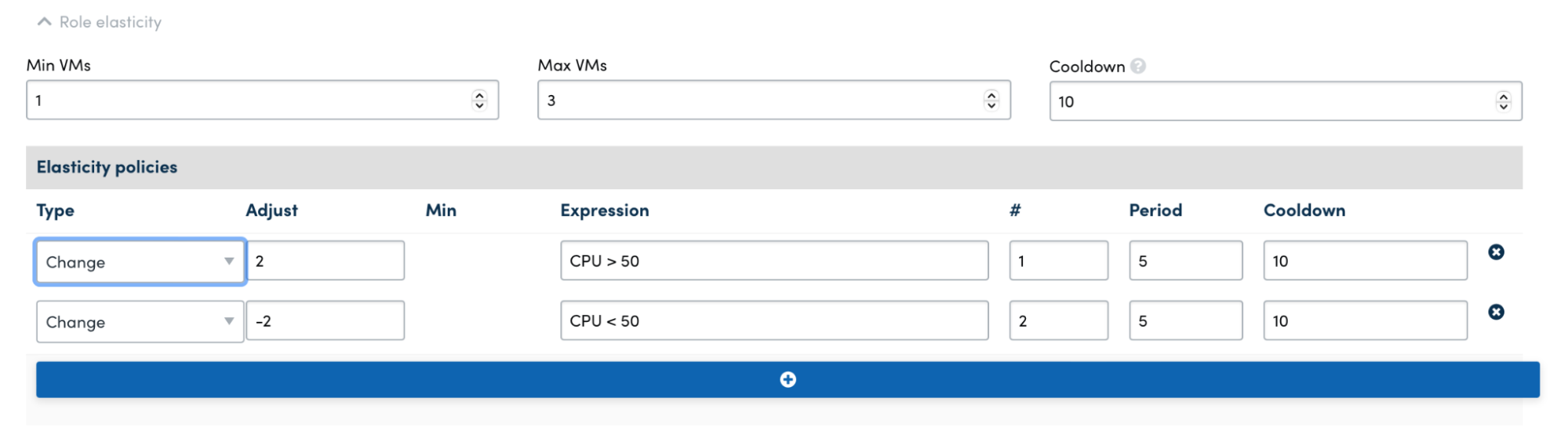Delete the CPU < 50 elasticity policy
Screen dimensions: 1568x435
pos(1496,312)
